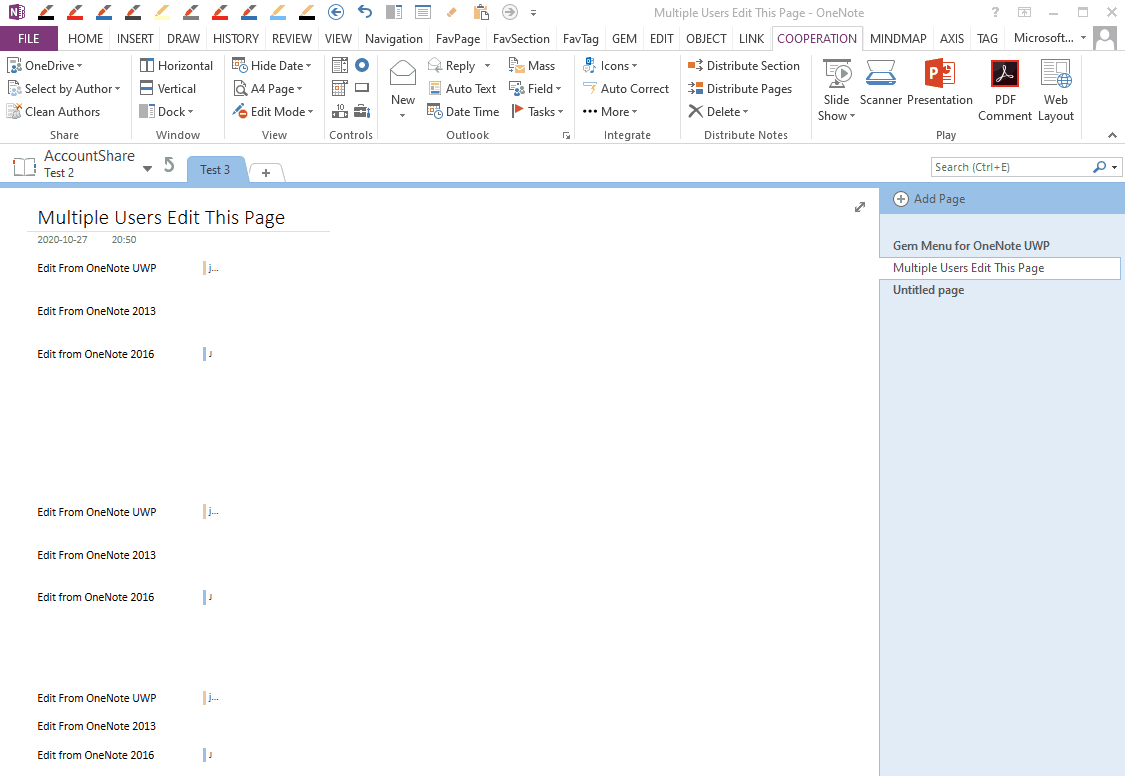Insert Date Time from Outlook group
Screen dimensions: 1125x776
pos(463,112)
